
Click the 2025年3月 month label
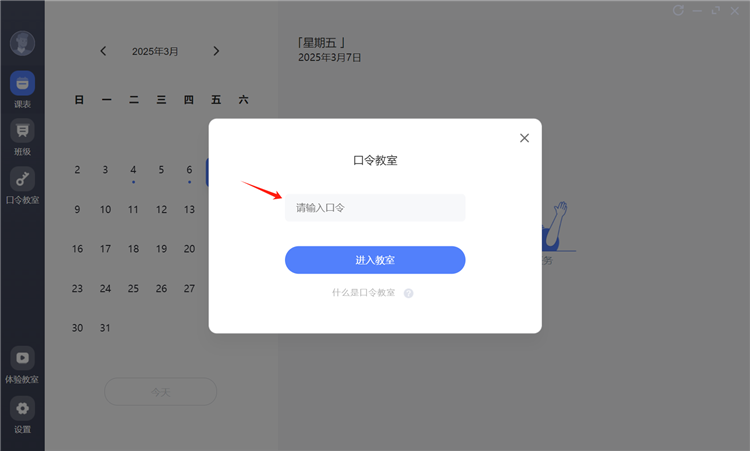(x=155, y=52)
